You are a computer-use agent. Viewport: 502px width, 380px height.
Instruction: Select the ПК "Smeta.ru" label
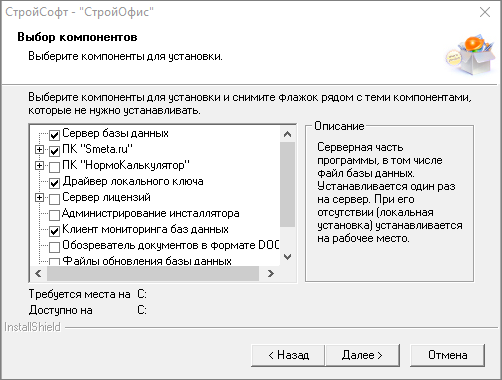97,149
